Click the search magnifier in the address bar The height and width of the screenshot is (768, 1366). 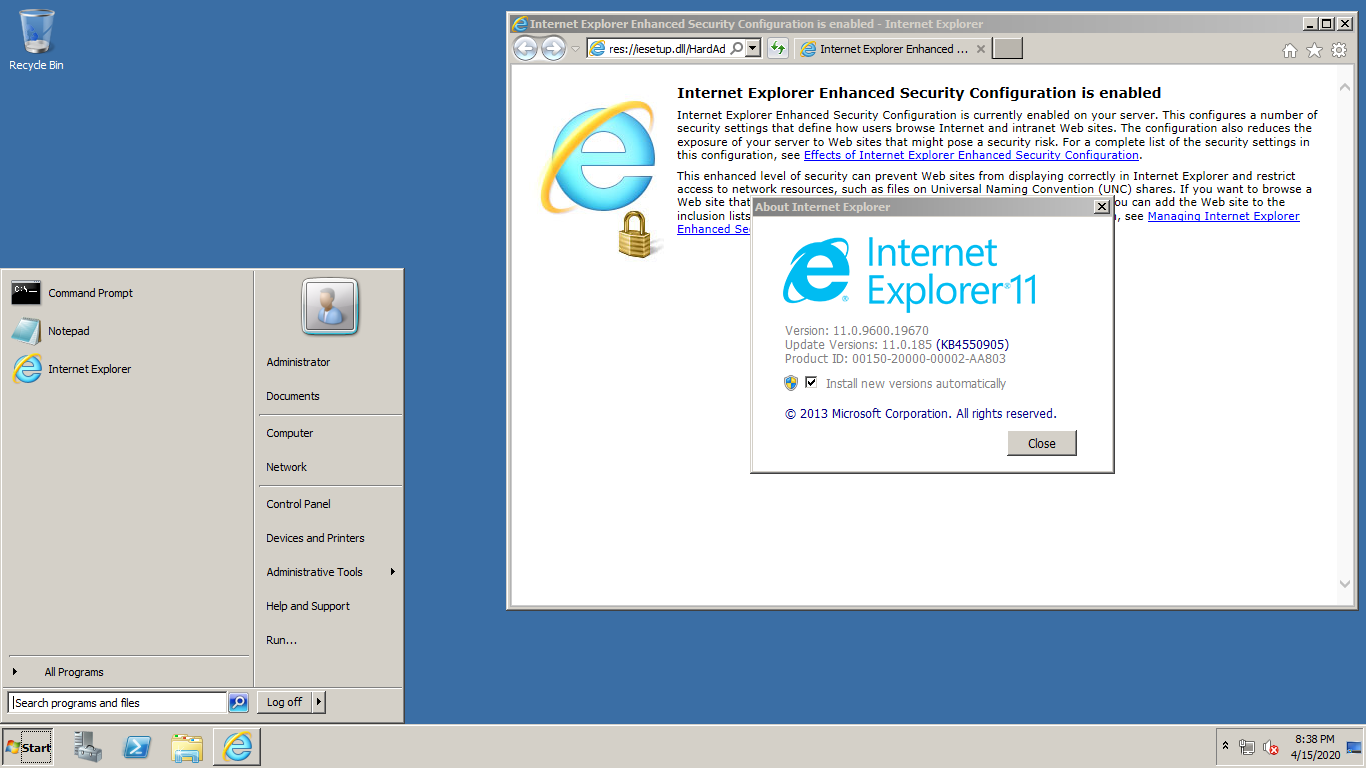pyautogui.click(x=736, y=48)
